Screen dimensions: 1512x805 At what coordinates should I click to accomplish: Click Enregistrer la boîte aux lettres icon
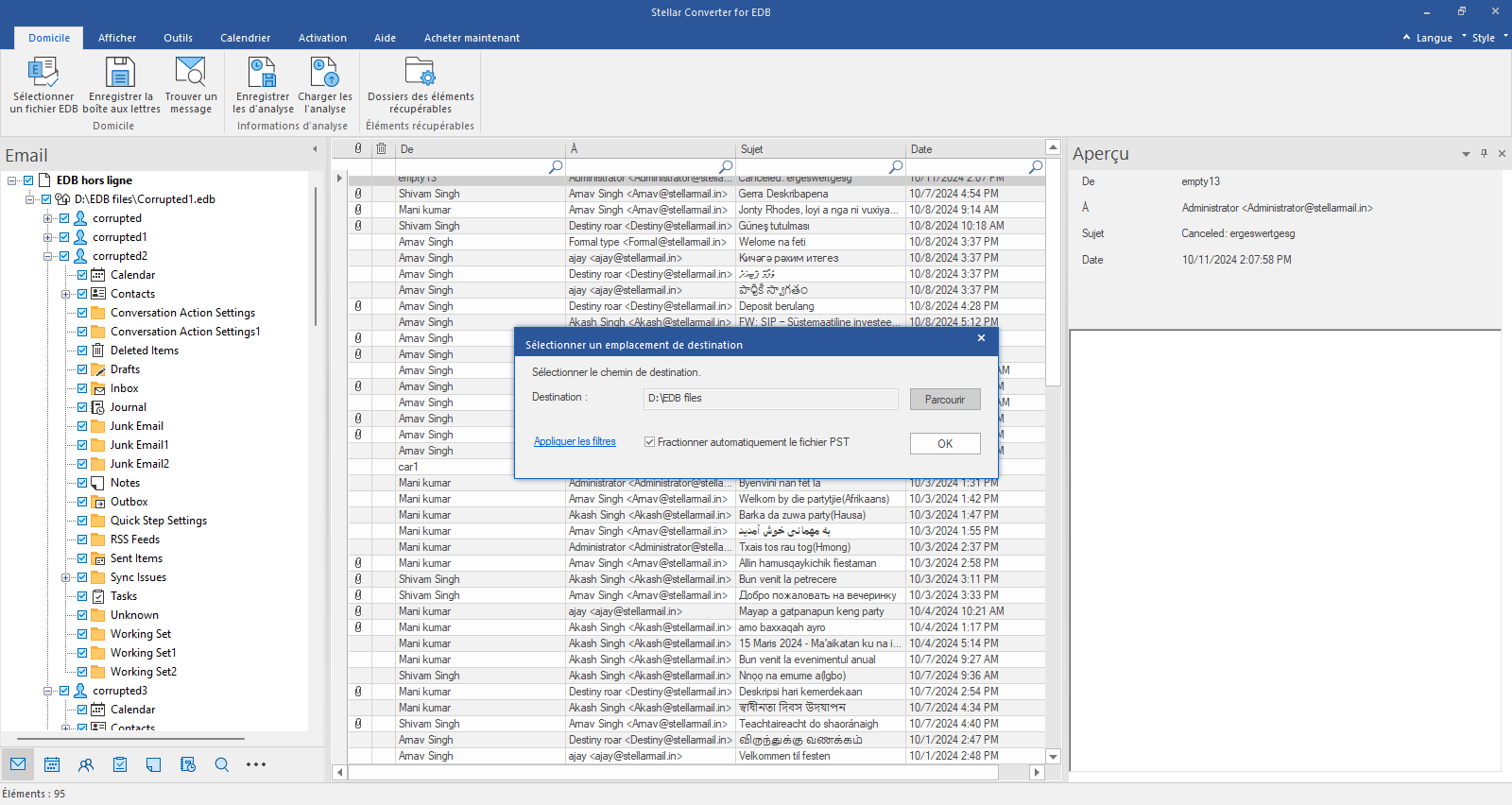tap(121, 74)
